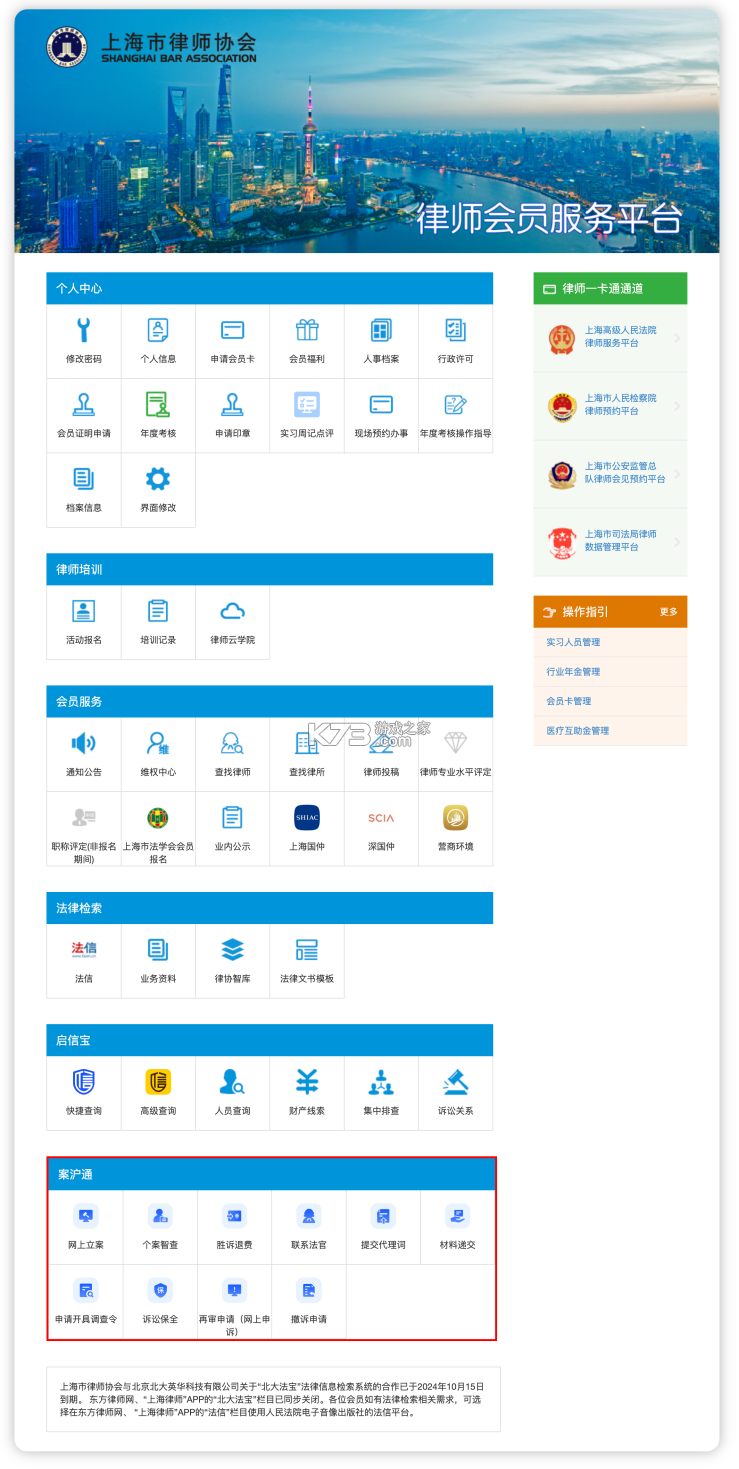Open 上海国仲 SHIAC icon

307,817
